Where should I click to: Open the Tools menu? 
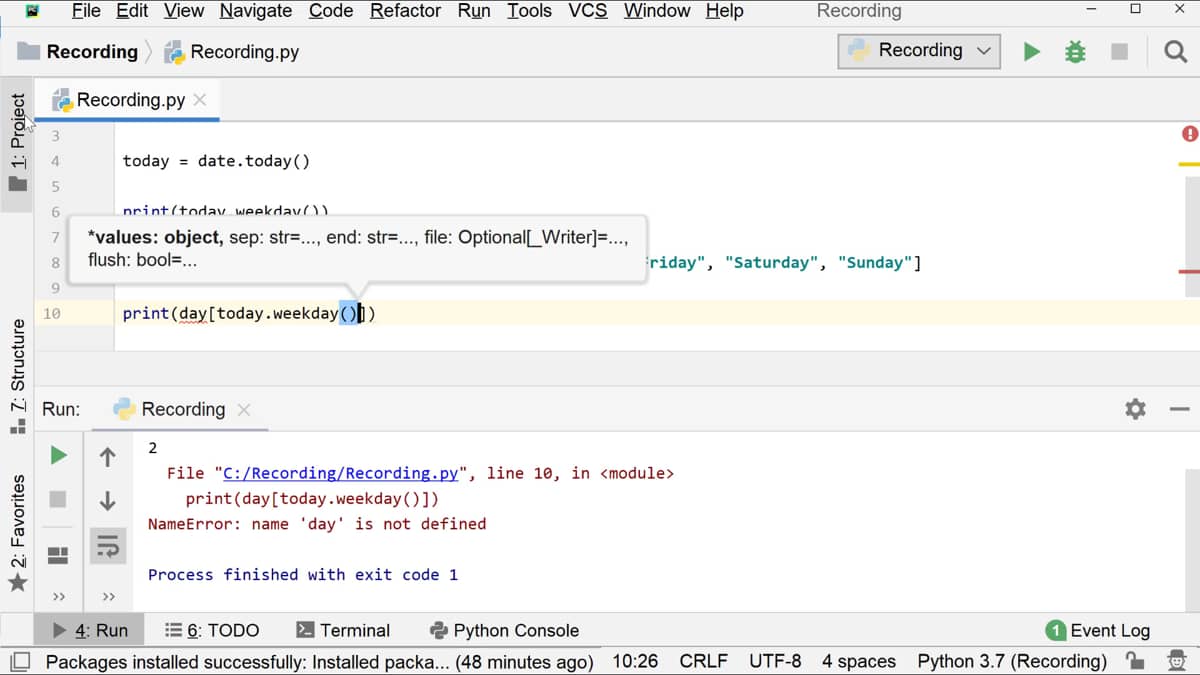tap(529, 11)
